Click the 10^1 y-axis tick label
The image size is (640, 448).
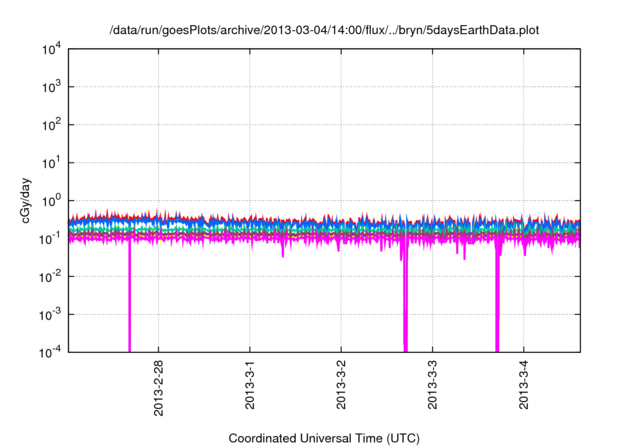click(51, 163)
